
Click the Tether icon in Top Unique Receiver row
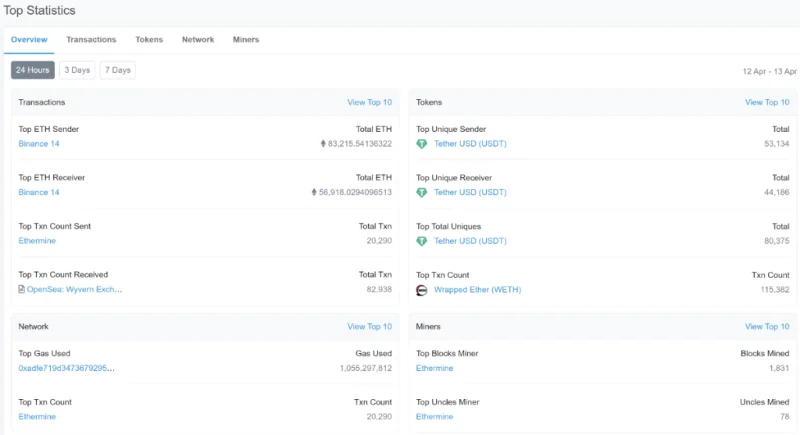pyautogui.click(x=421, y=193)
